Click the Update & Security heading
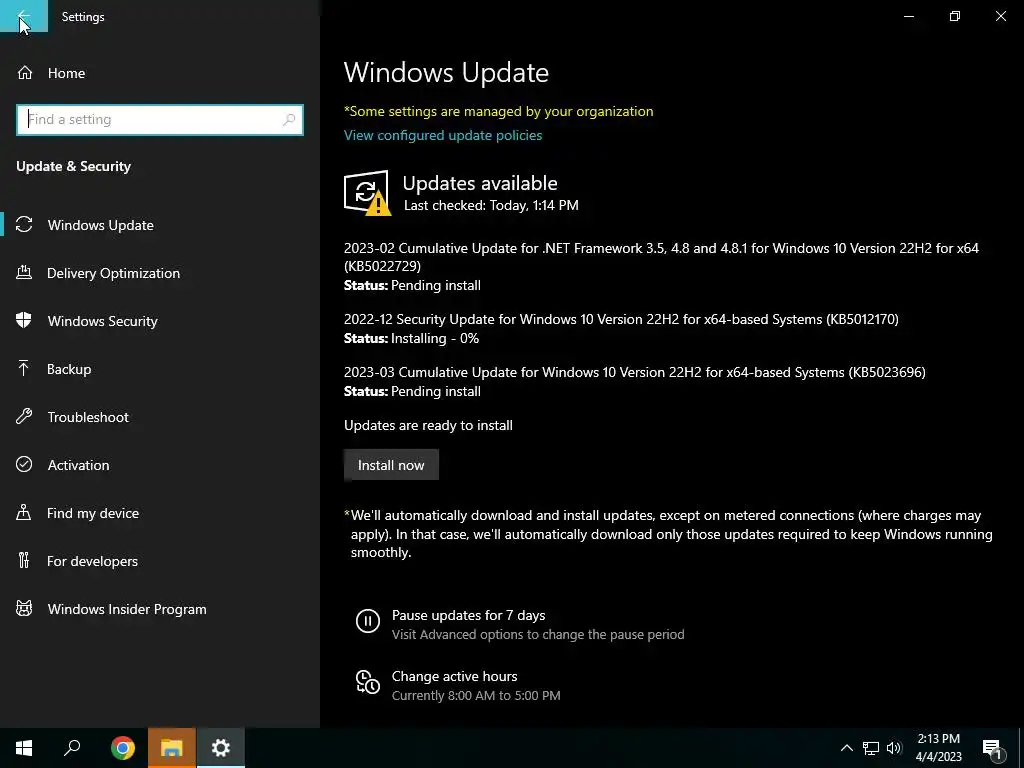 (x=73, y=167)
